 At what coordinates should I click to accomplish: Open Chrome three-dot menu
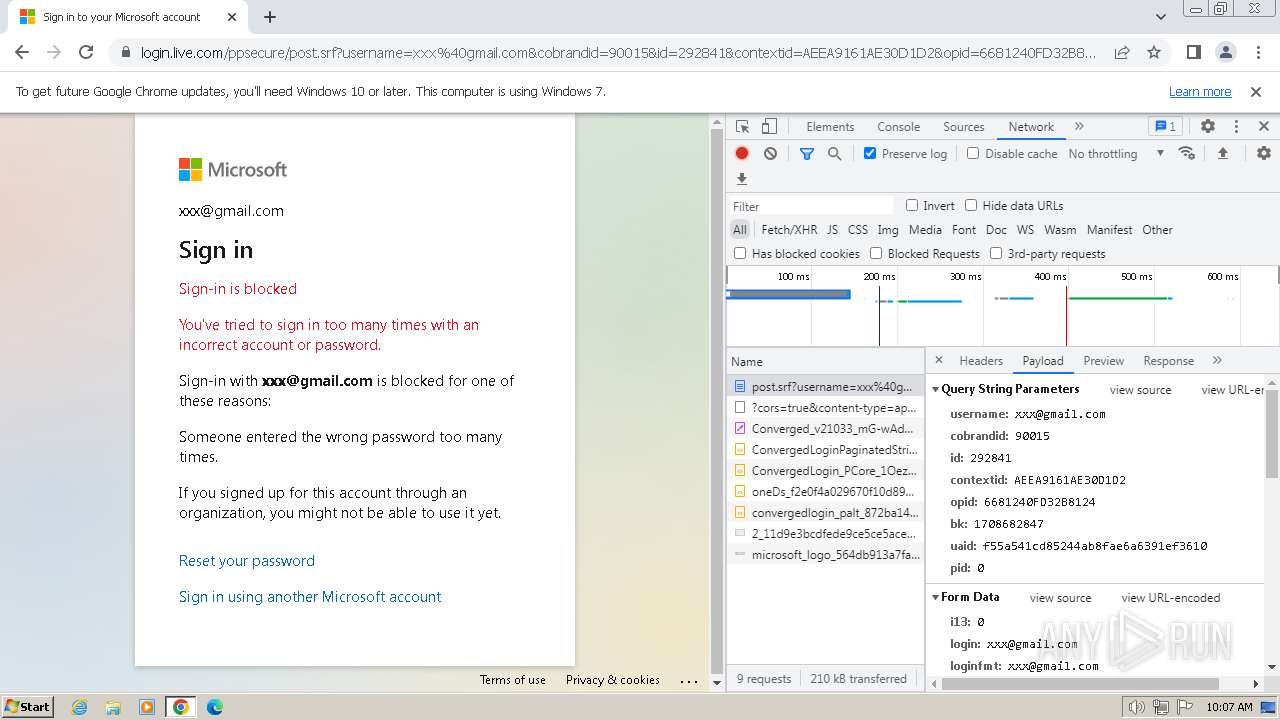click(1257, 52)
